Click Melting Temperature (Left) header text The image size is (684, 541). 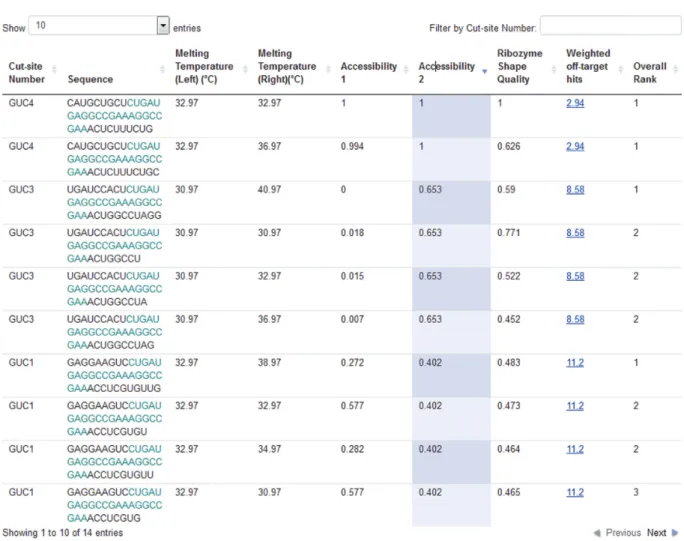[204, 66]
